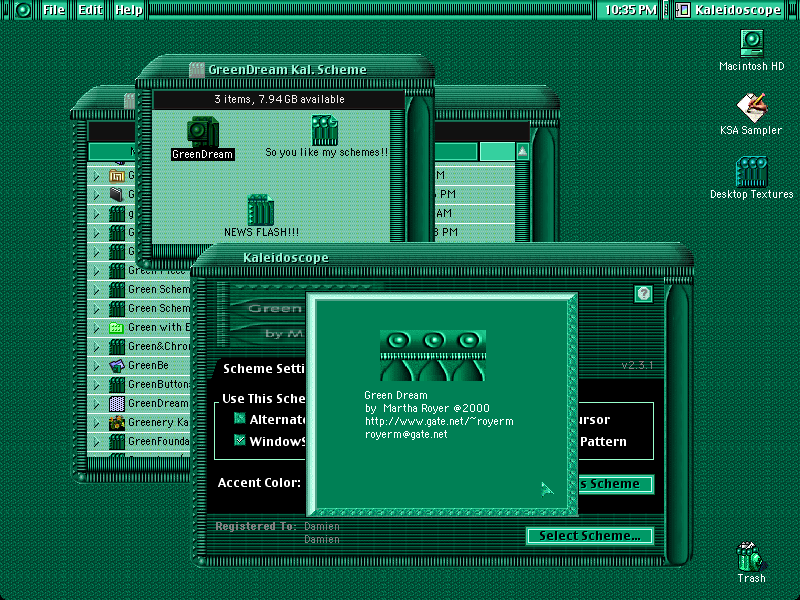Expand the GreenFounda row disclosure triangle
The width and height of the screenshot is (800, 600).
click(96, 442)
